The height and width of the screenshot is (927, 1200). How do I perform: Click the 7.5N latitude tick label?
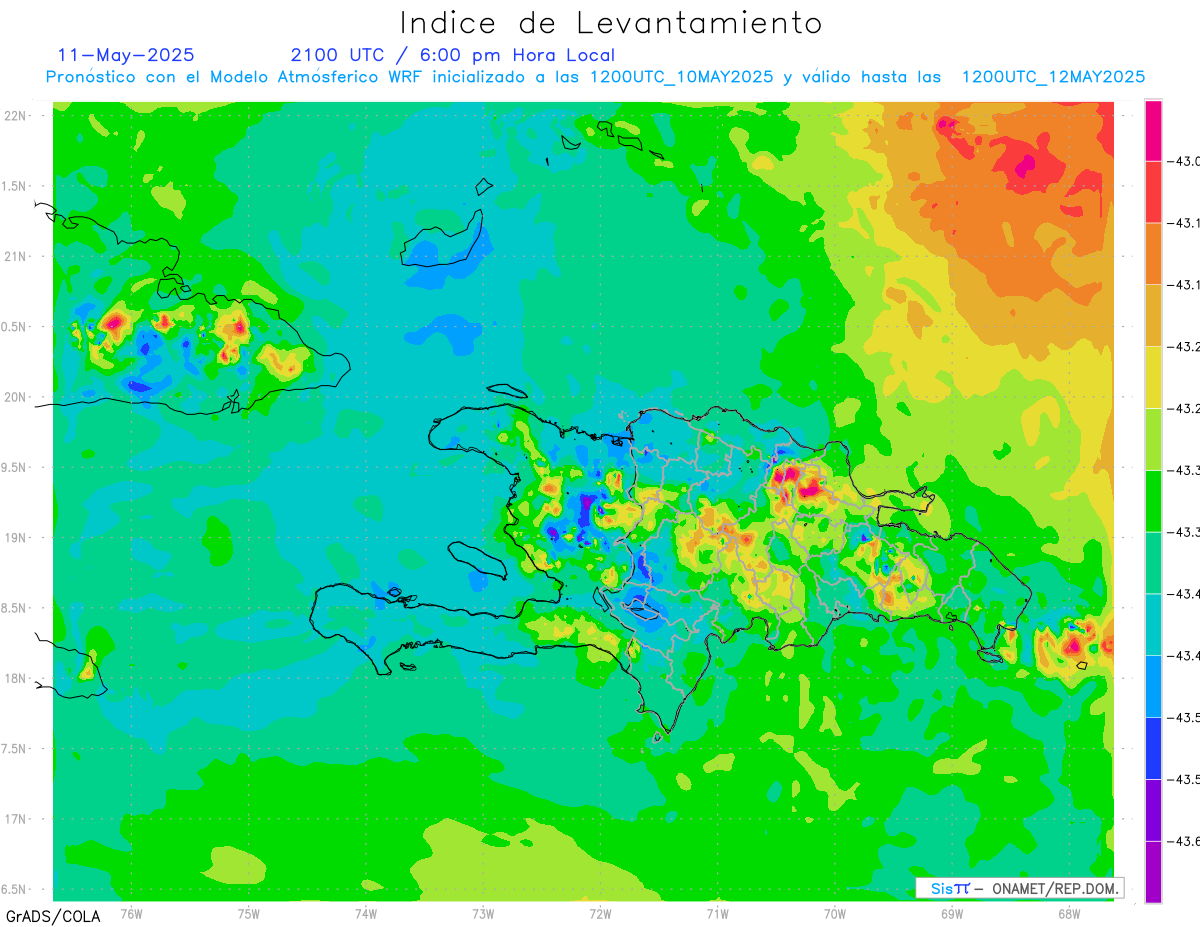[x=15, y=749]
